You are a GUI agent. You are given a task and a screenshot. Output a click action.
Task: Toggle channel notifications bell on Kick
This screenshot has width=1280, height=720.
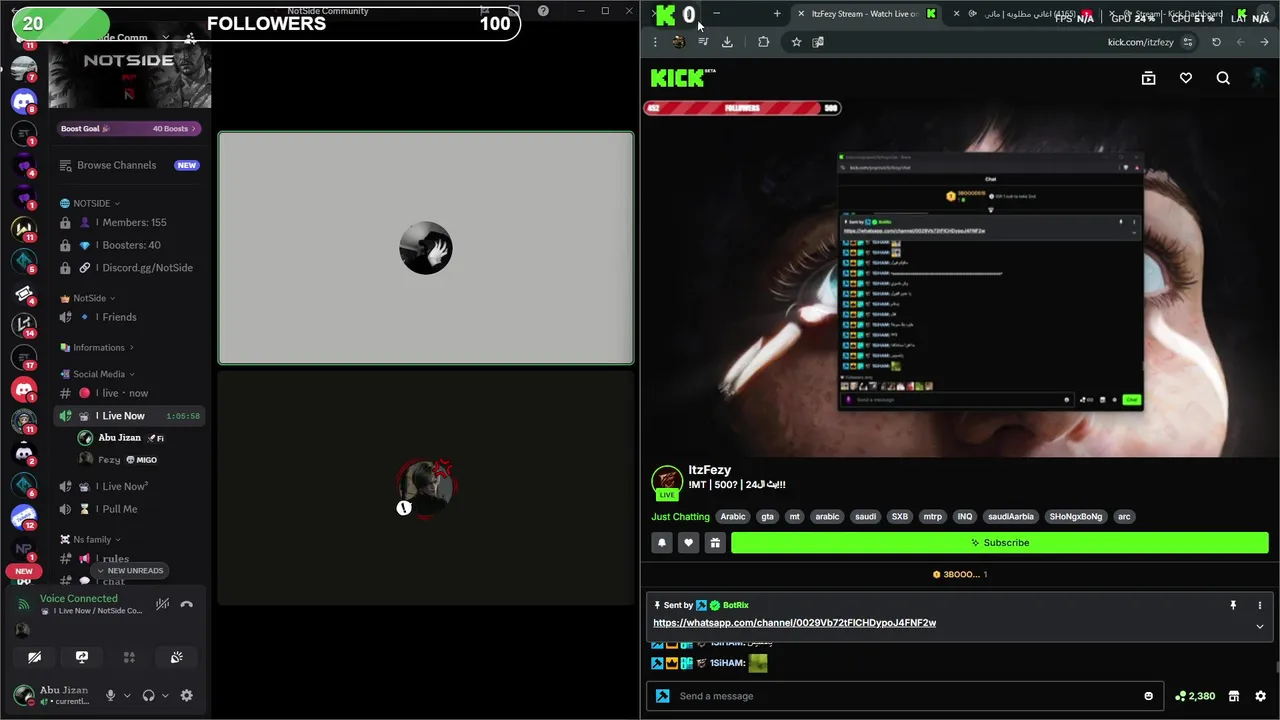661,543
